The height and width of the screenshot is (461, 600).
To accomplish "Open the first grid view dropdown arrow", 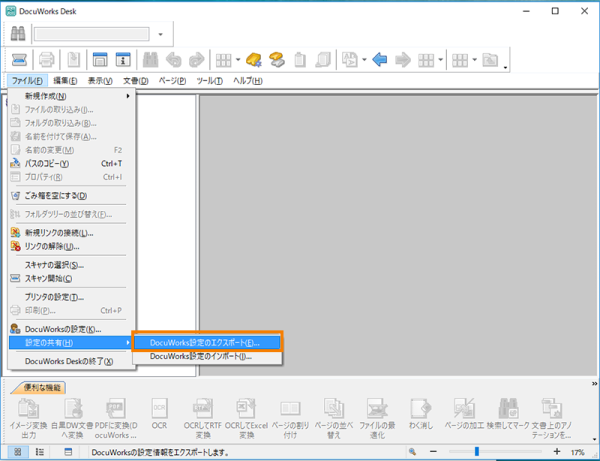I will pyautogui.click(x=238, y=60).
